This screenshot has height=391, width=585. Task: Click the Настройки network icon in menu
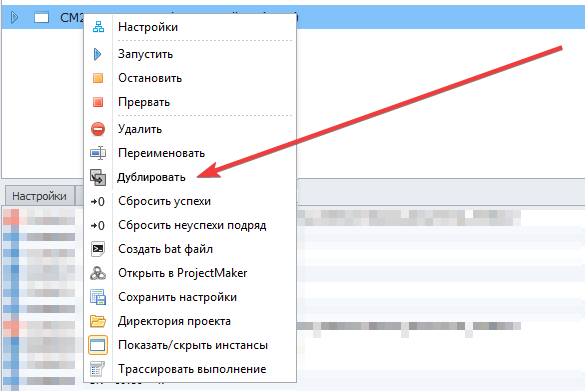click(x=98, y=27)
